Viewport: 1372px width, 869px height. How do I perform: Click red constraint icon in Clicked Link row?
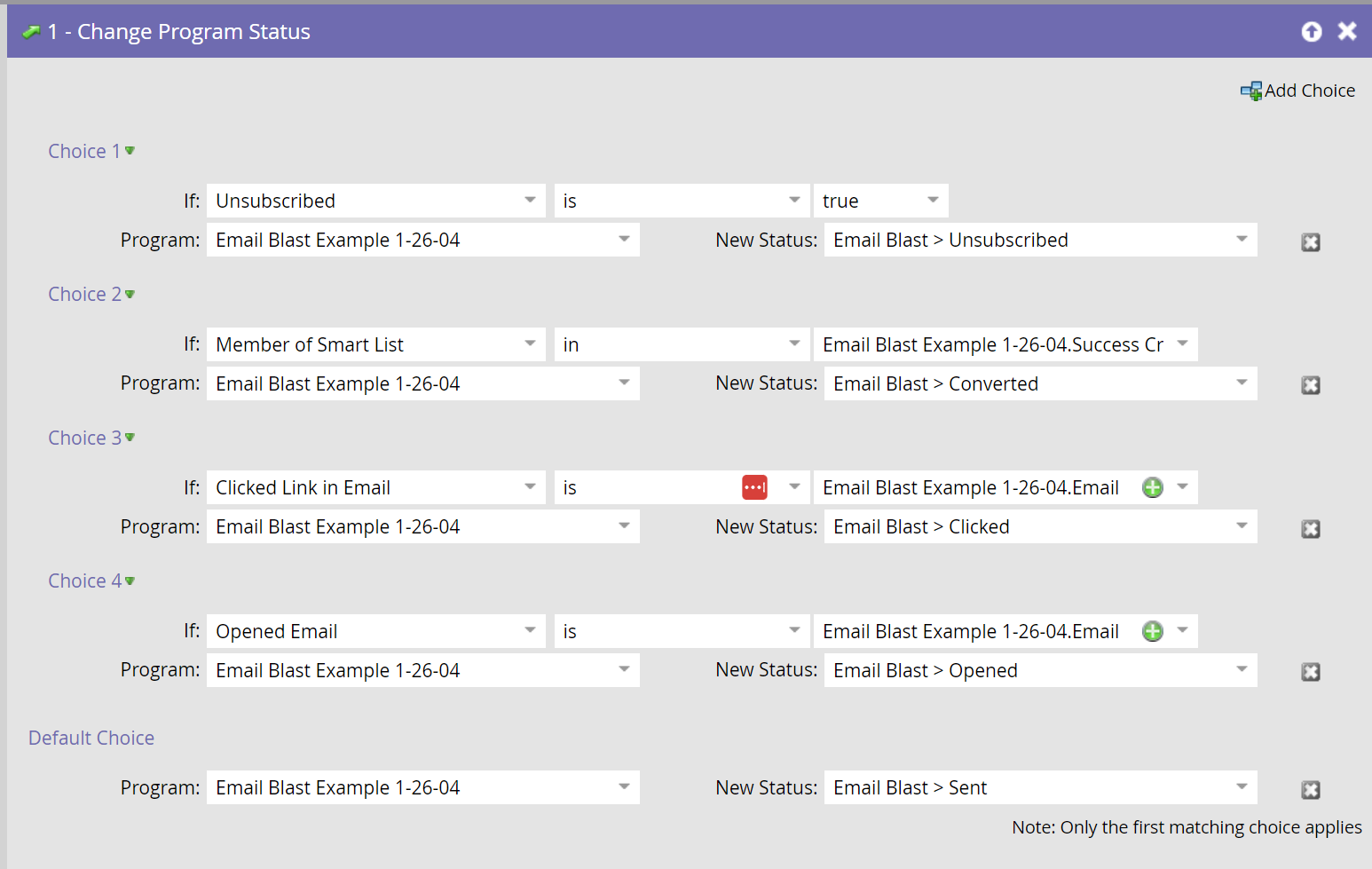click(x=754, y=487)
